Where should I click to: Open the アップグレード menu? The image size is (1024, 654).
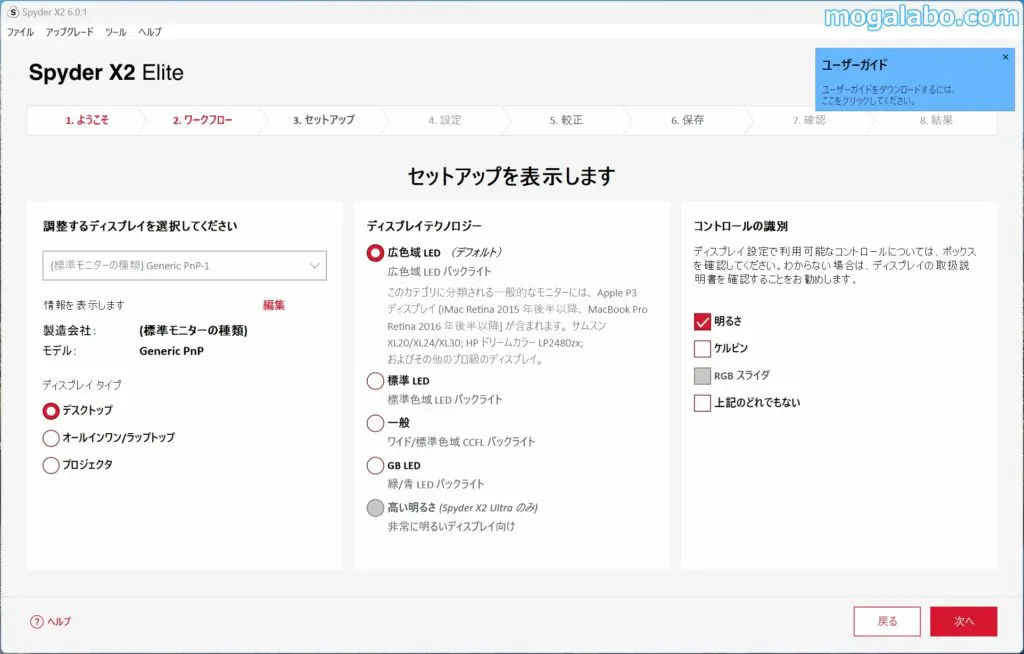69,32
